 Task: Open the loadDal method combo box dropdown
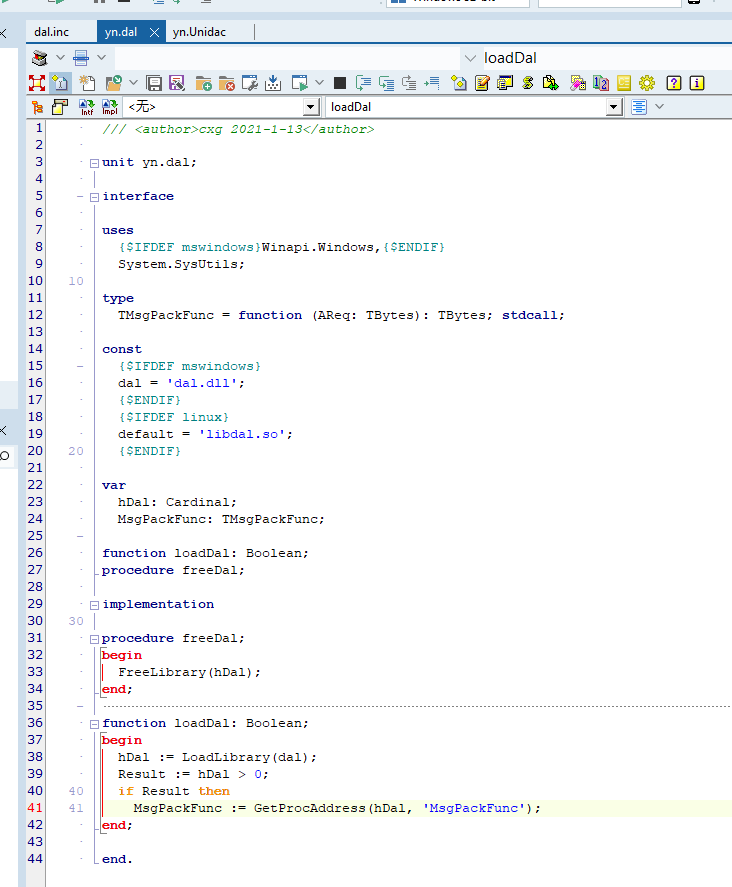pyautogui.click(x=614, y=107)
